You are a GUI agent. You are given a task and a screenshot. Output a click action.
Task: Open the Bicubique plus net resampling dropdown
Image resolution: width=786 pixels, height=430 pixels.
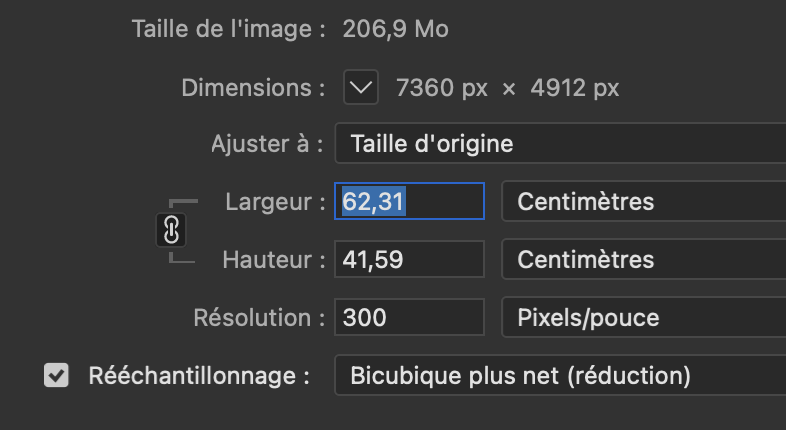(560, 375)
